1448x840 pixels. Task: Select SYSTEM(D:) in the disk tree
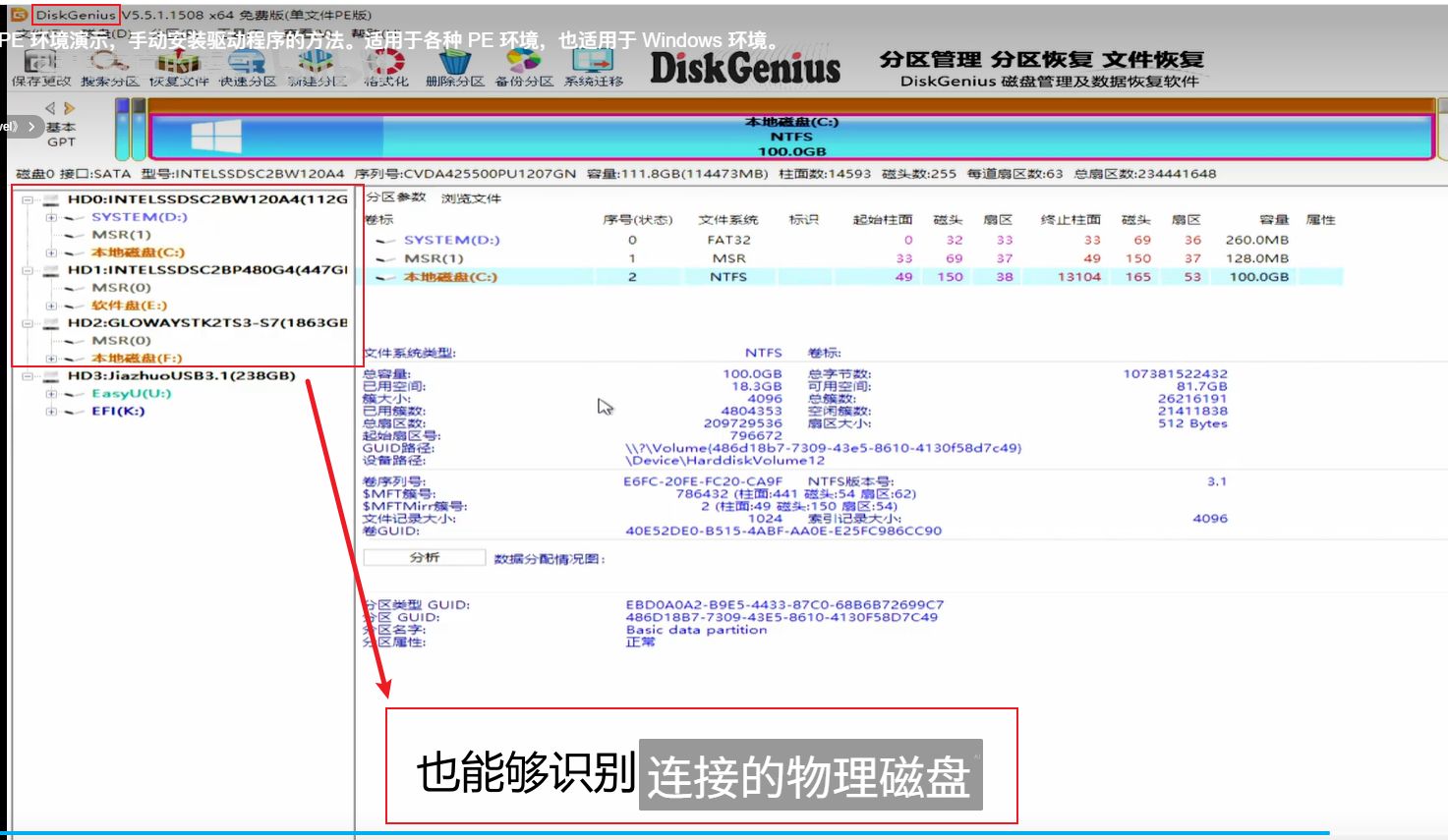coord(140,217)
